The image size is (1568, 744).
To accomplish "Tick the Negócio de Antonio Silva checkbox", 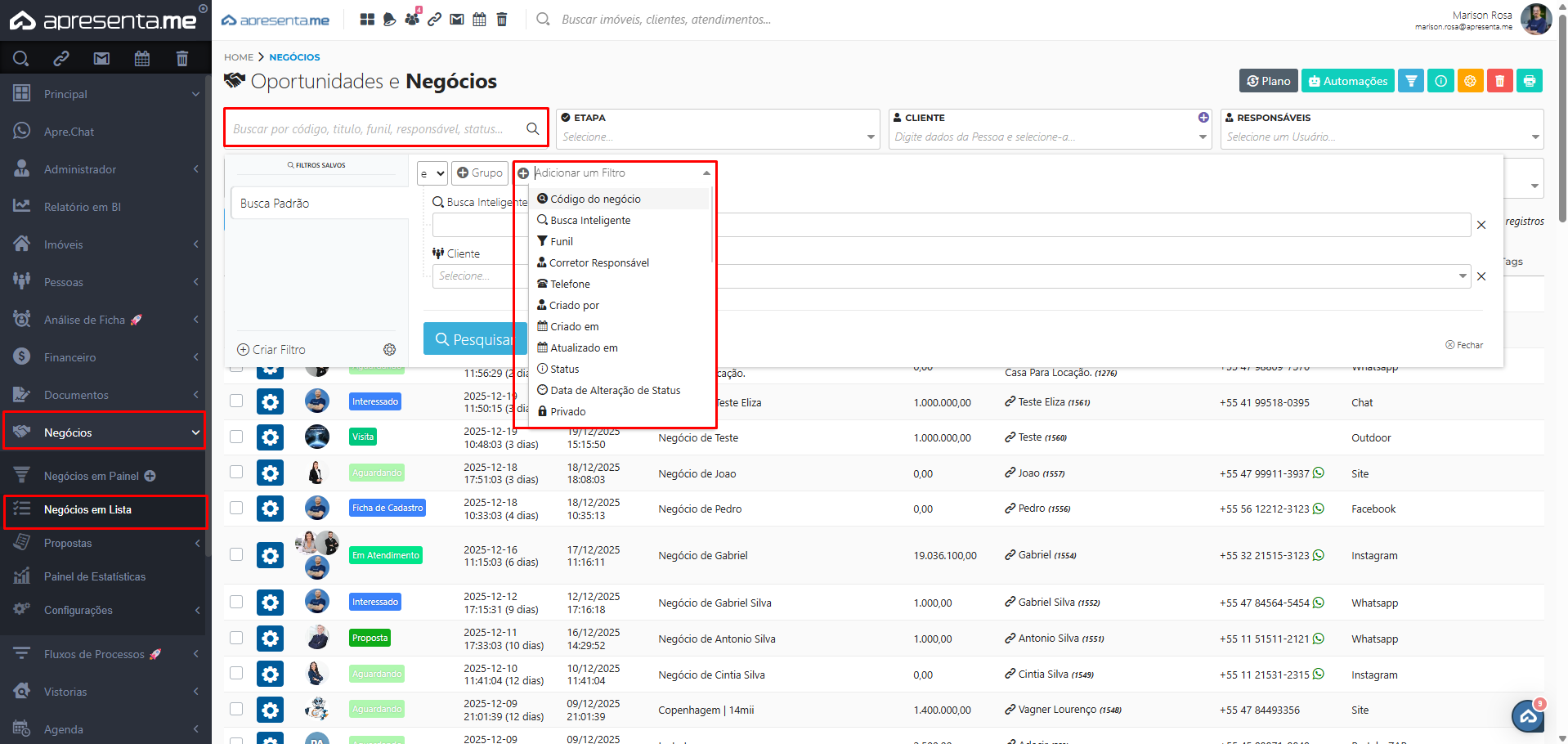I will (x=236, y=638).
